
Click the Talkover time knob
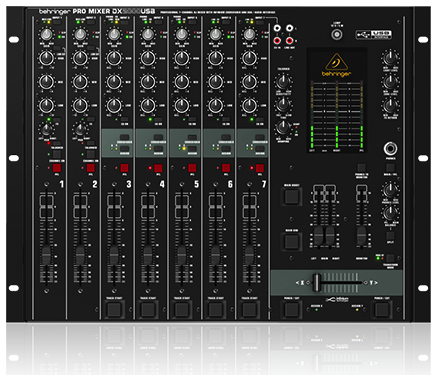pos(283,105)
